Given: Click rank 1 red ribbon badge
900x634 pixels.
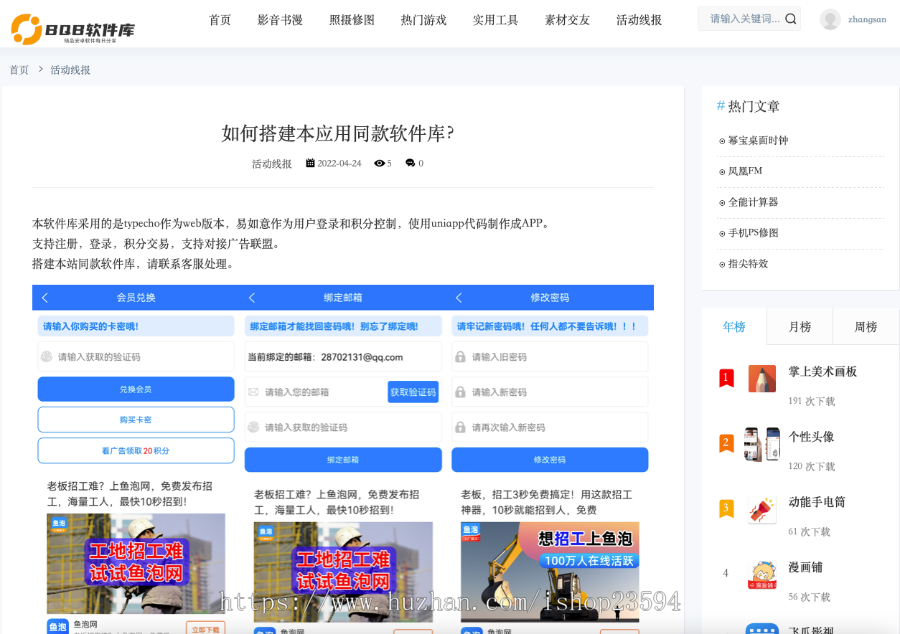Looking at the screenshot, I should [x=726, y=378].
